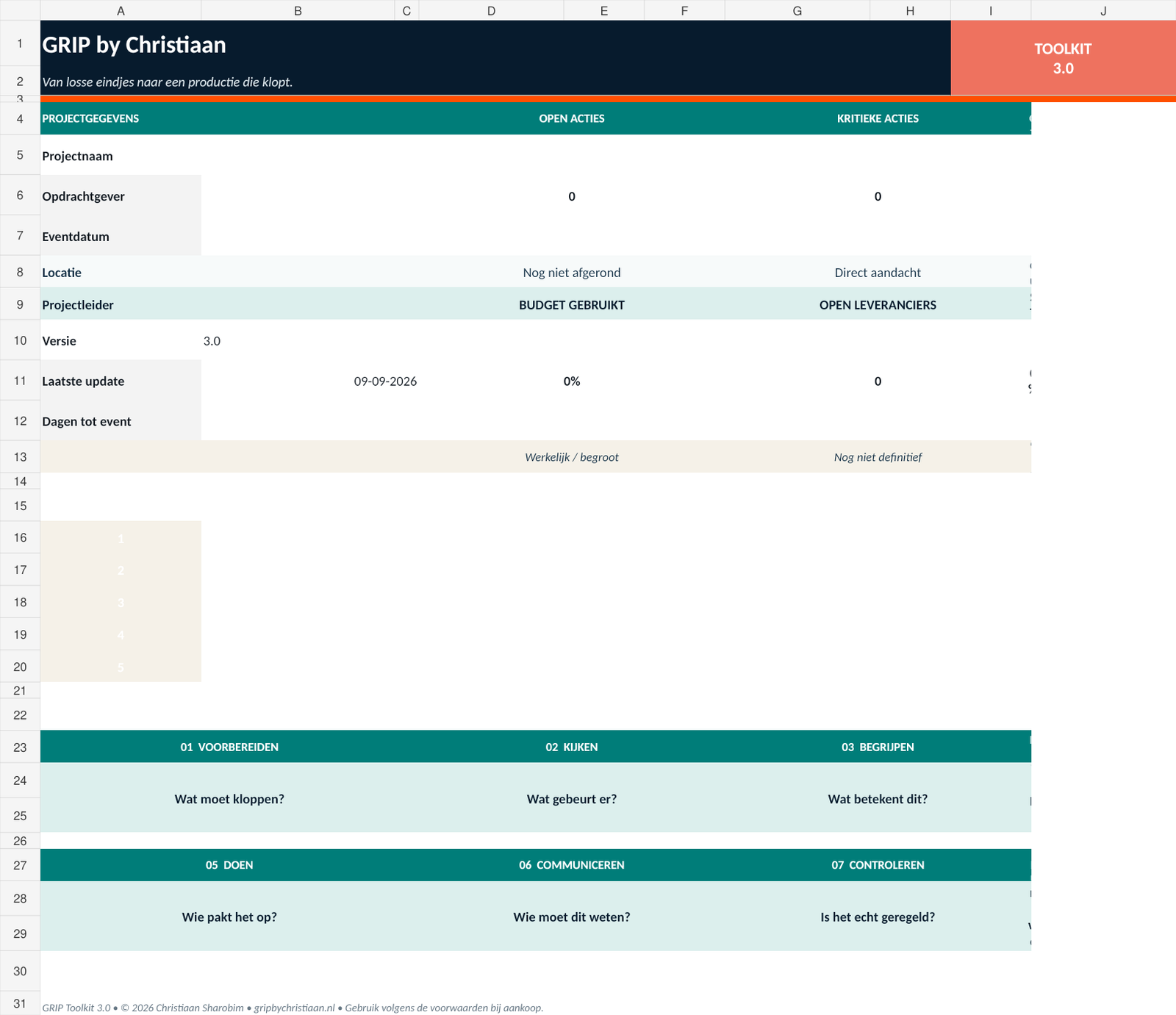Select the Eventdatum label cell
This screenshot has width=1176, height=1015.
pos(121,236)
